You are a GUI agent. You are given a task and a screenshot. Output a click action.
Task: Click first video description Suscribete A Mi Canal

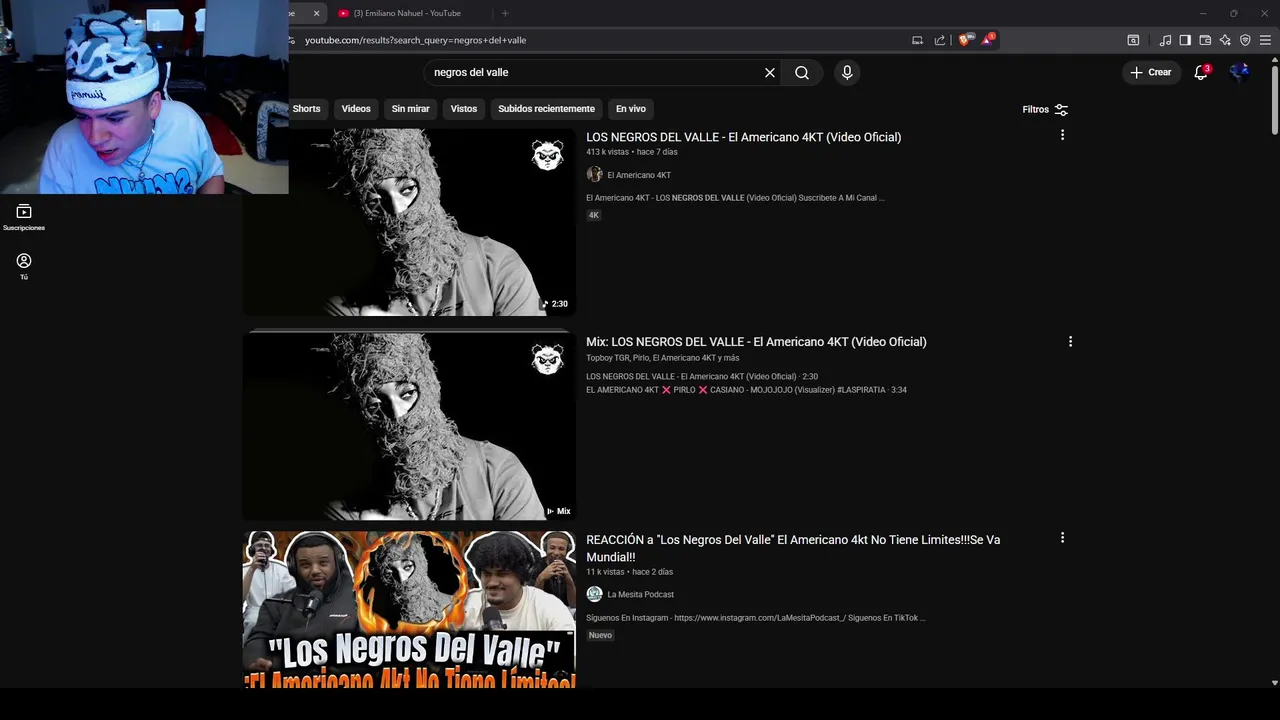(x=735, y=198)
